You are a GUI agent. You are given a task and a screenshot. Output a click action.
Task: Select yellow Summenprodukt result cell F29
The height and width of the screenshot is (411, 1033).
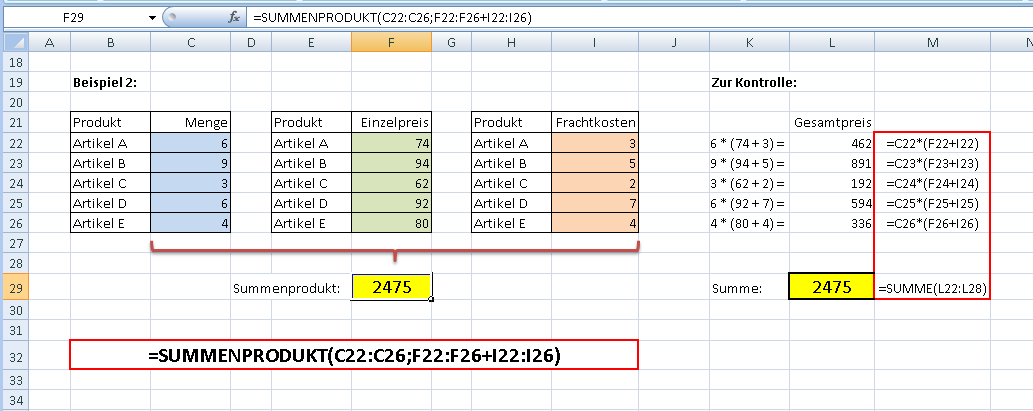pos(391,287)
